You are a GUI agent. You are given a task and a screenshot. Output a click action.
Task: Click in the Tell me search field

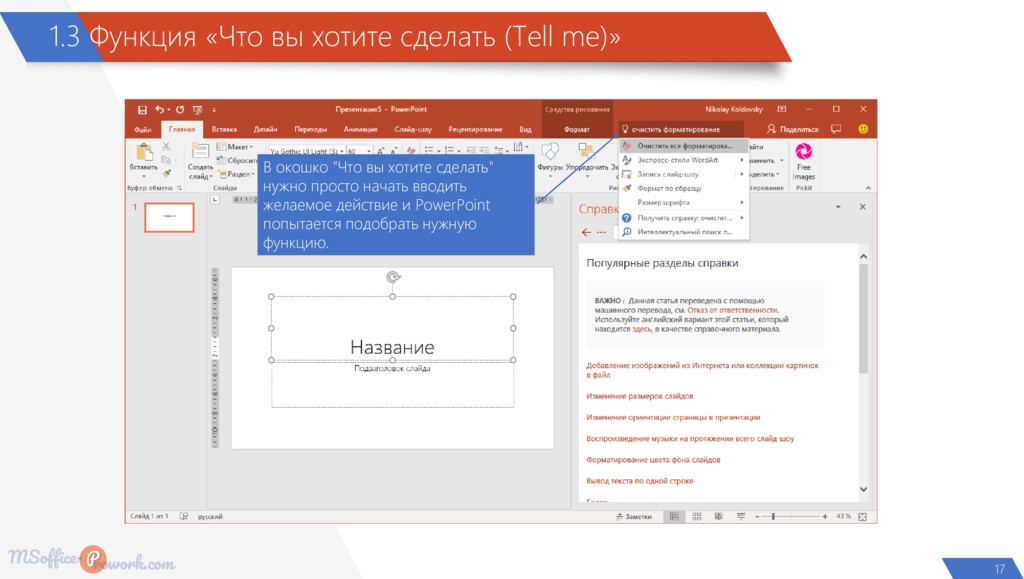(x=681, y=129)
